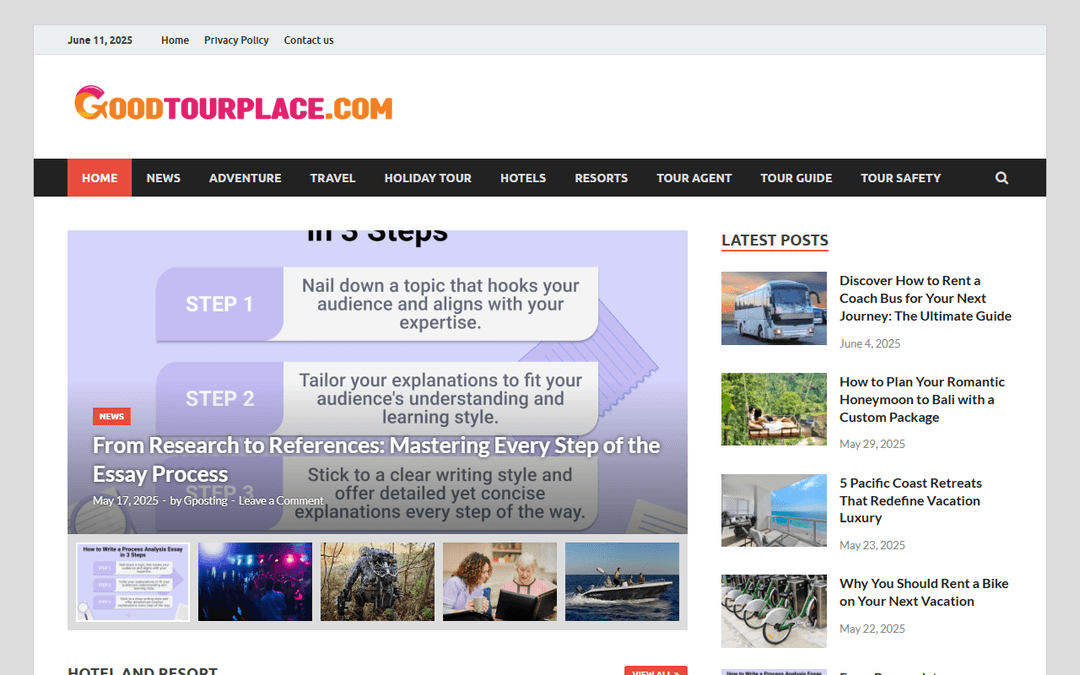Click the May 29, 2025 post date
The height and width of the screenshot is (675, 1080).
point(872,444)
